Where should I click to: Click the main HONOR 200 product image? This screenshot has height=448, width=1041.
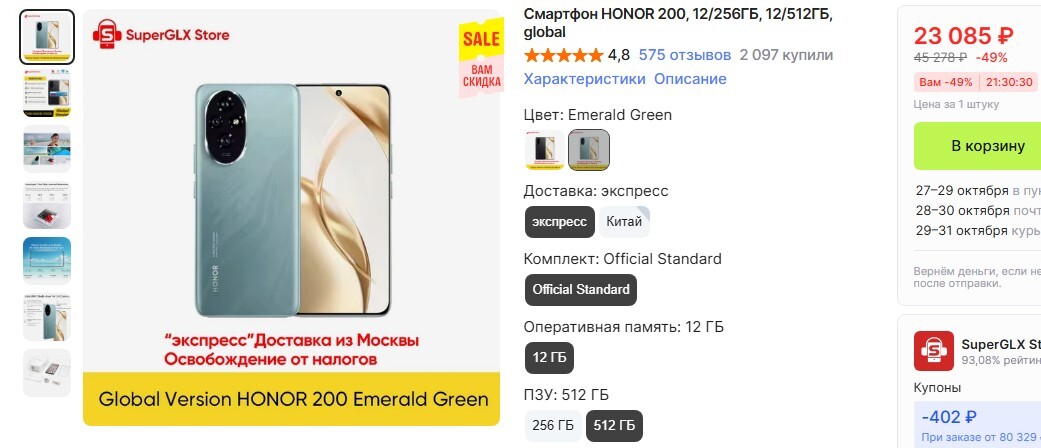click(291, 217)
